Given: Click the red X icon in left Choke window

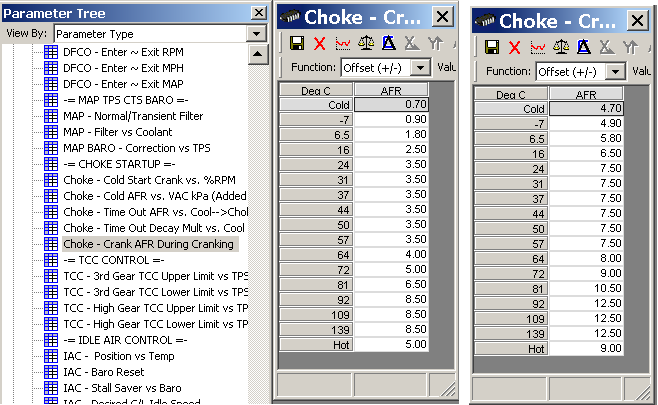Looking at the screenshot, I should click(319, 43).
